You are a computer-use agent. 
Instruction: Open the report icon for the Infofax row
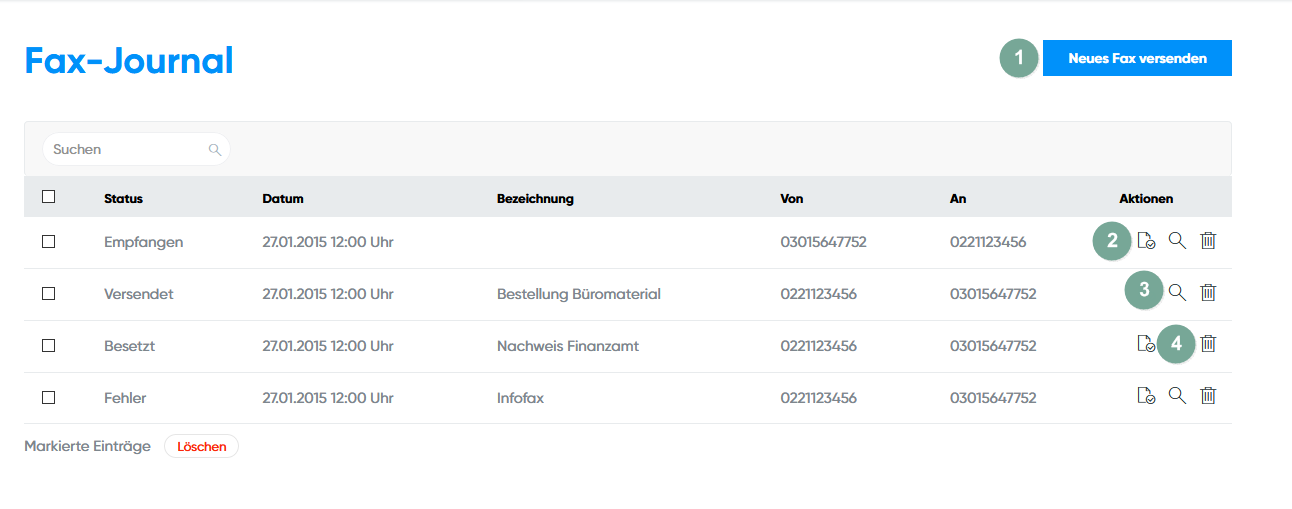pos(1146,396)
